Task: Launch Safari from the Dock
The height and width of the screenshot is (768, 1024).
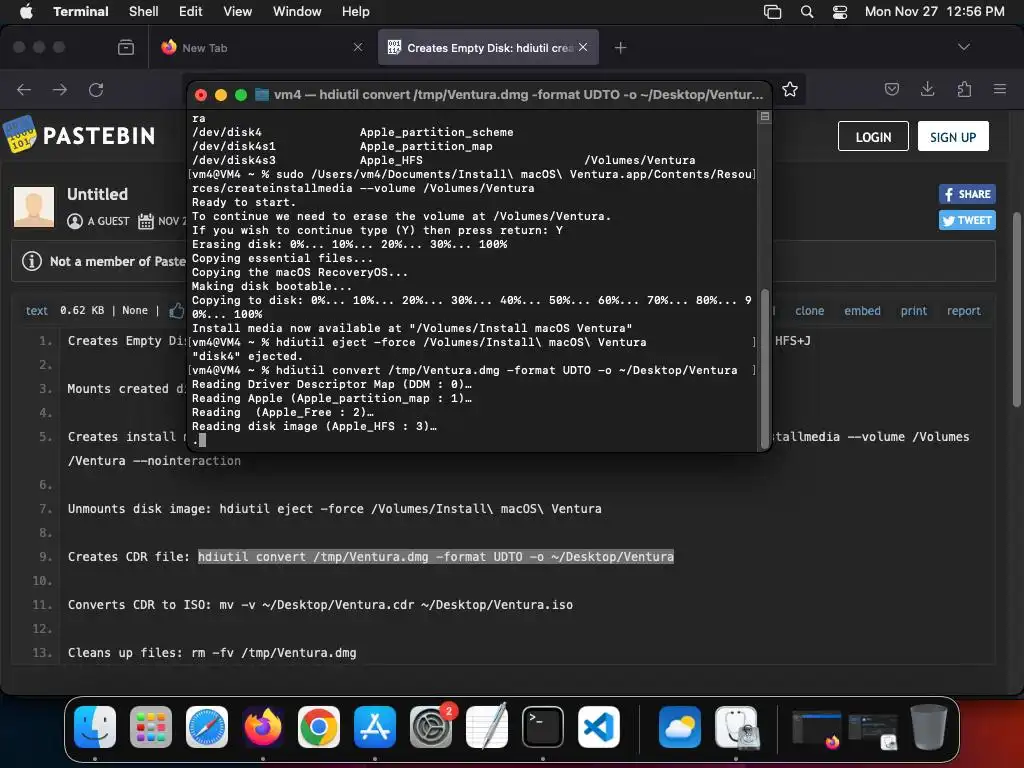Action: click(x=207, y=726)
